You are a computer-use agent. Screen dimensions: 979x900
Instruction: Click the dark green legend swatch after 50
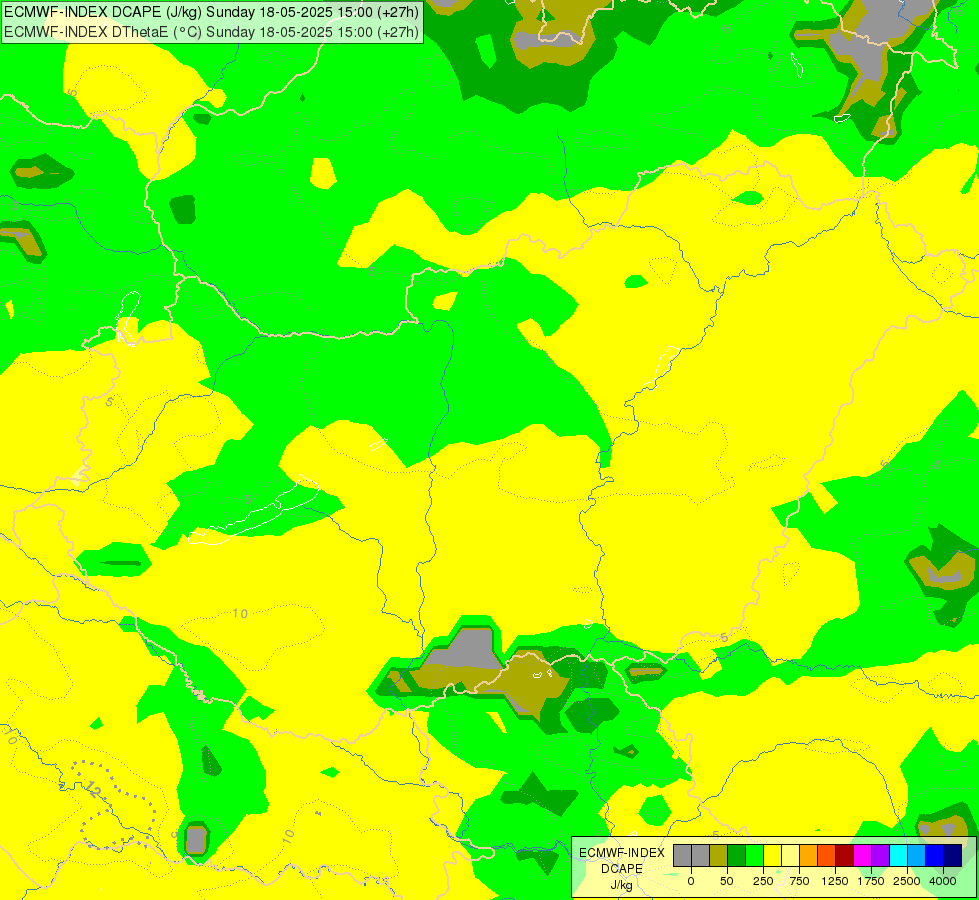click(737, 856)
